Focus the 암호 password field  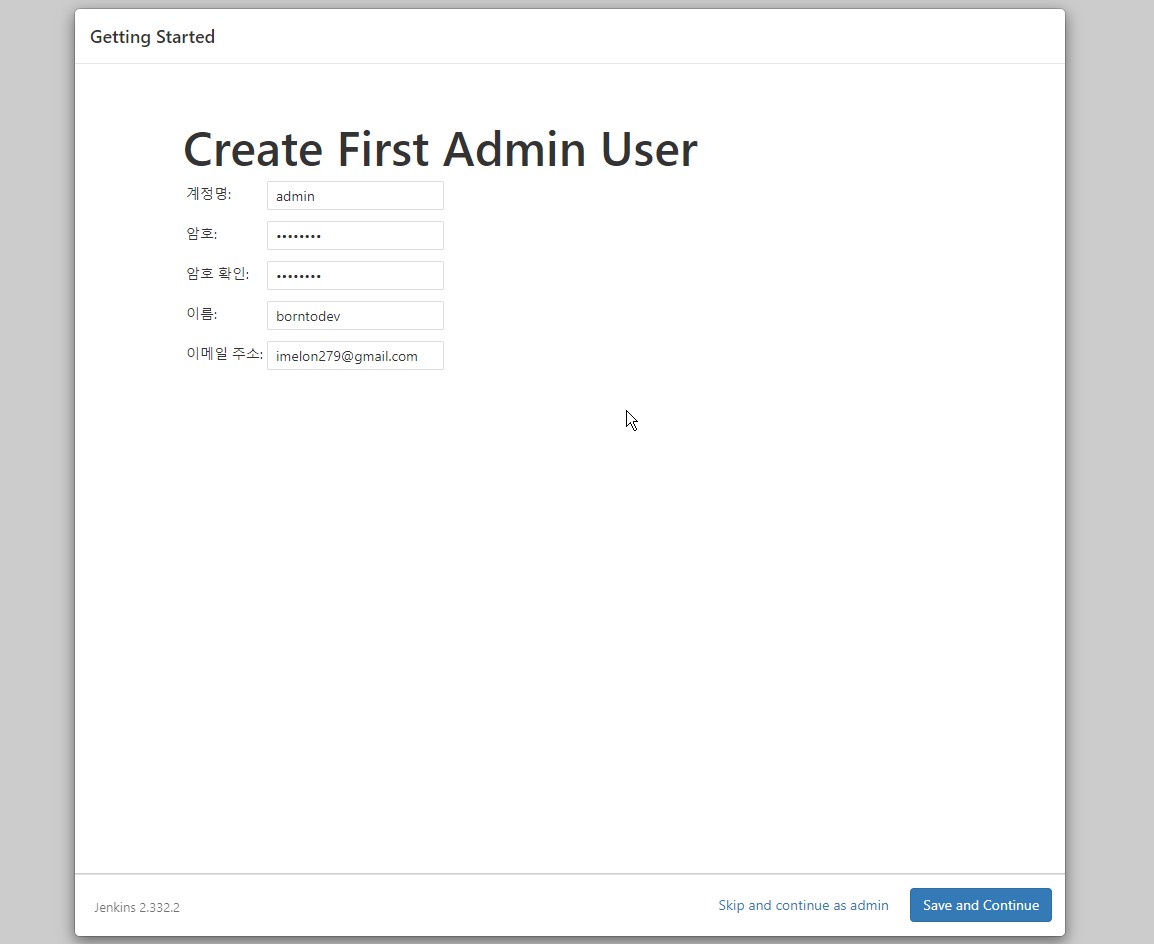355,235
